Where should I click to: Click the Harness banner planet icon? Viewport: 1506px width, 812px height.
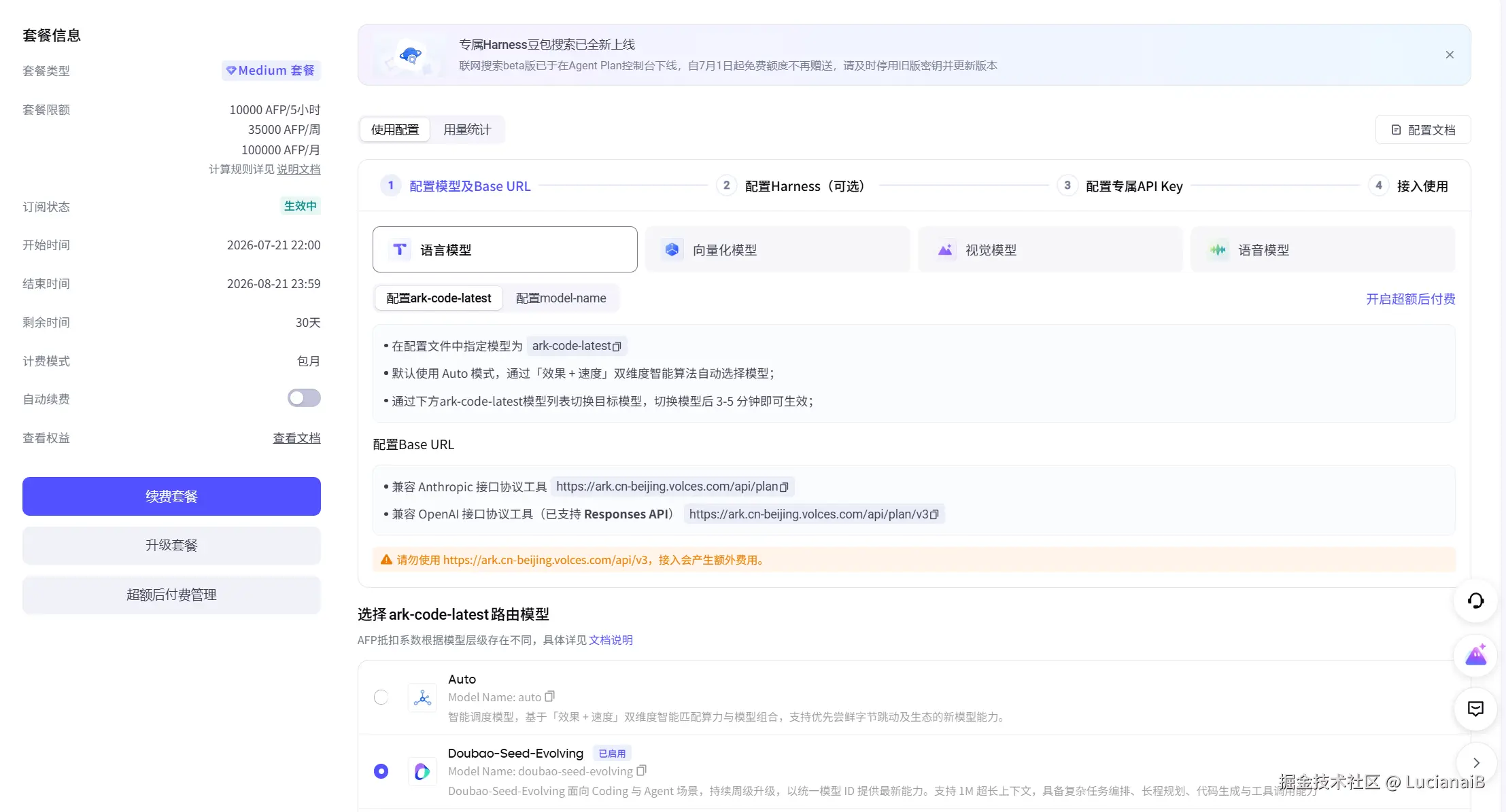(x=410, y=56)
